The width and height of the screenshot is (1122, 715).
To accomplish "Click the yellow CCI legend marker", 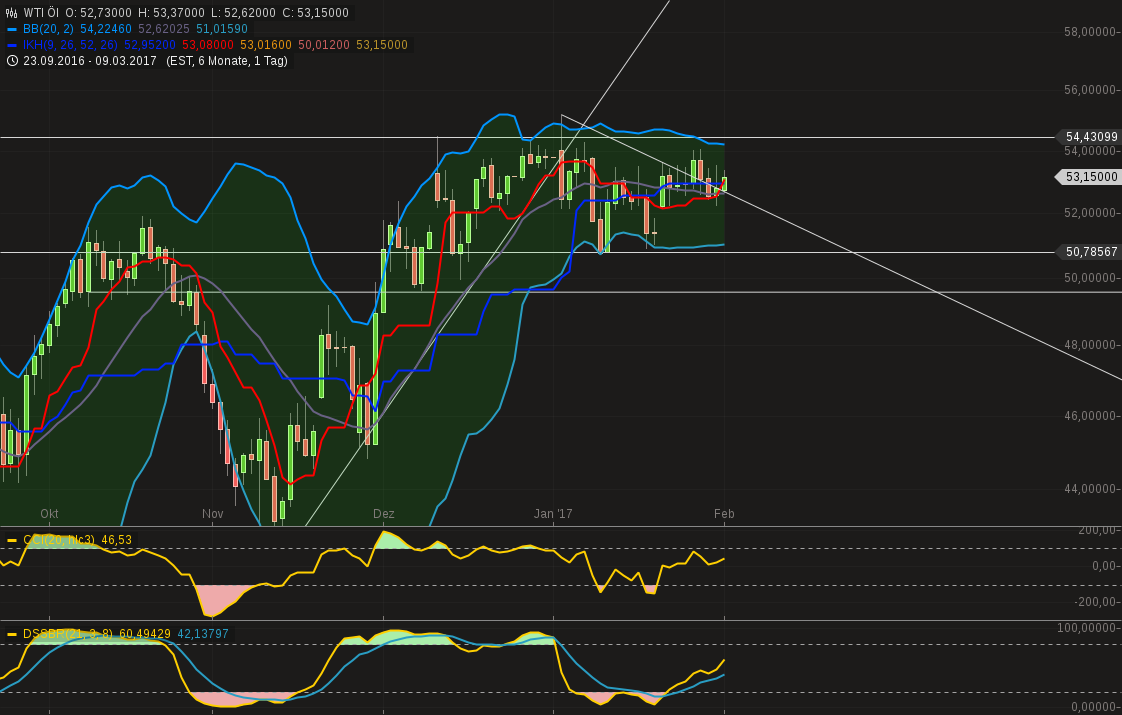I will click(11, 540).
